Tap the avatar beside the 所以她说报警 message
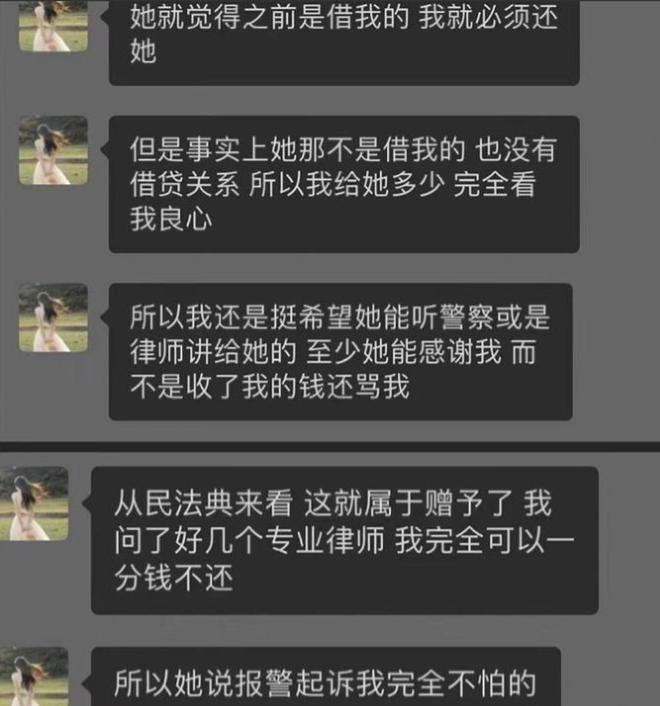This screenshot has width=660, height=706. pyautogui.click(x=34, y=677)
